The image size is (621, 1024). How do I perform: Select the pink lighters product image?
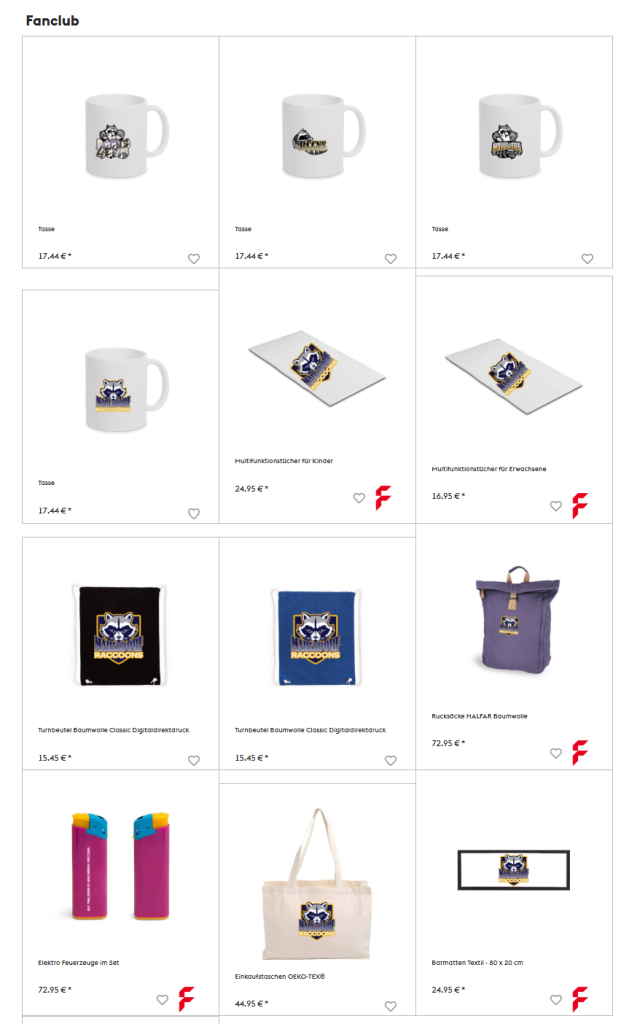point(121,866)
